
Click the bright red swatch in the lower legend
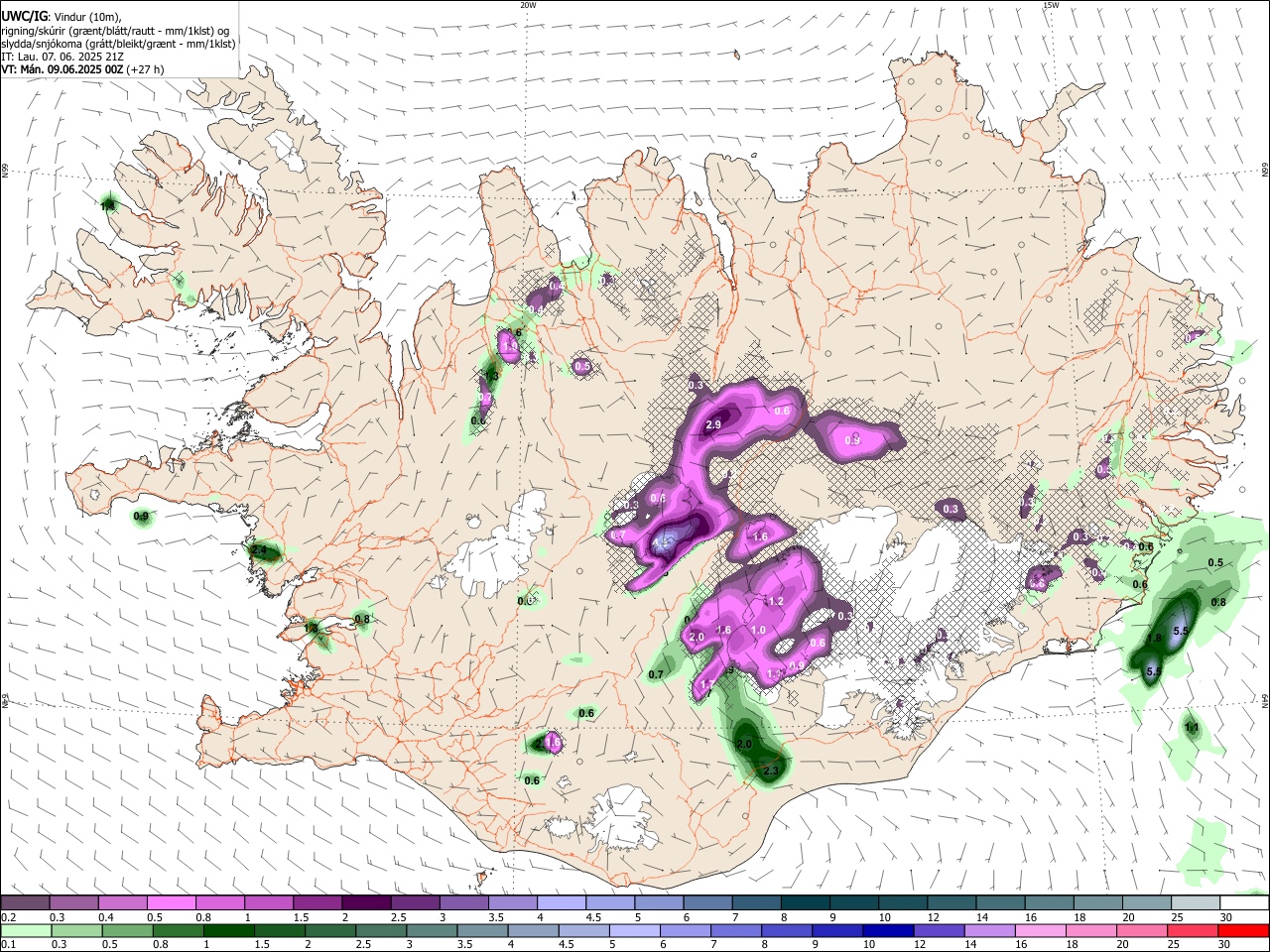coord(1244,930)
